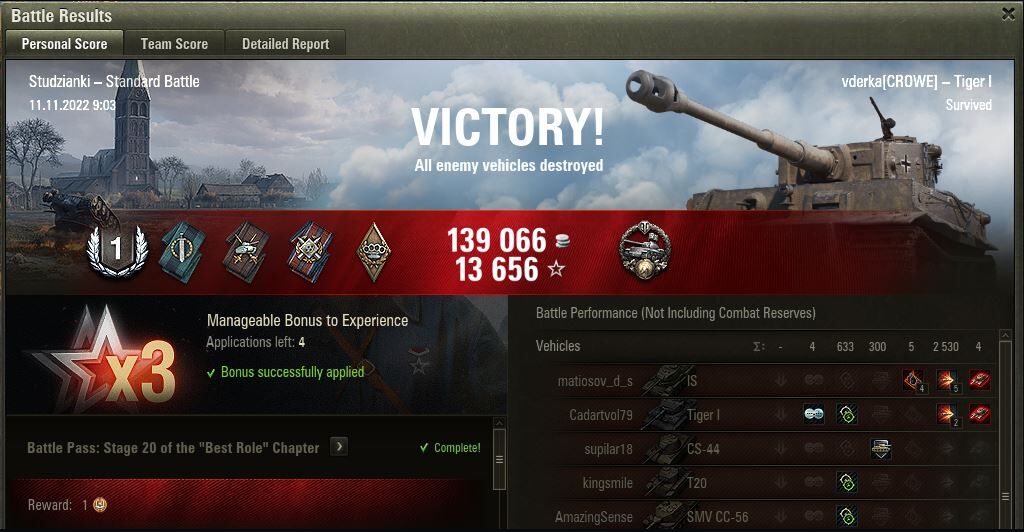Click the spotted icon in the Cadartvol79 row
The height and width of the screenshot is (532, 1024).
[814, 415]
